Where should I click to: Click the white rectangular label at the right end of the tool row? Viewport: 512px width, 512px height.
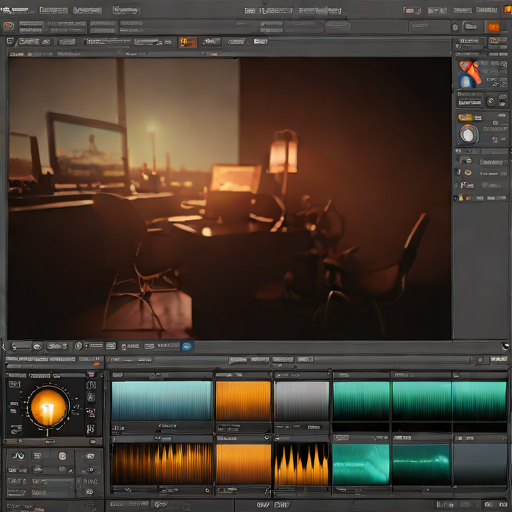pos(260,42)
